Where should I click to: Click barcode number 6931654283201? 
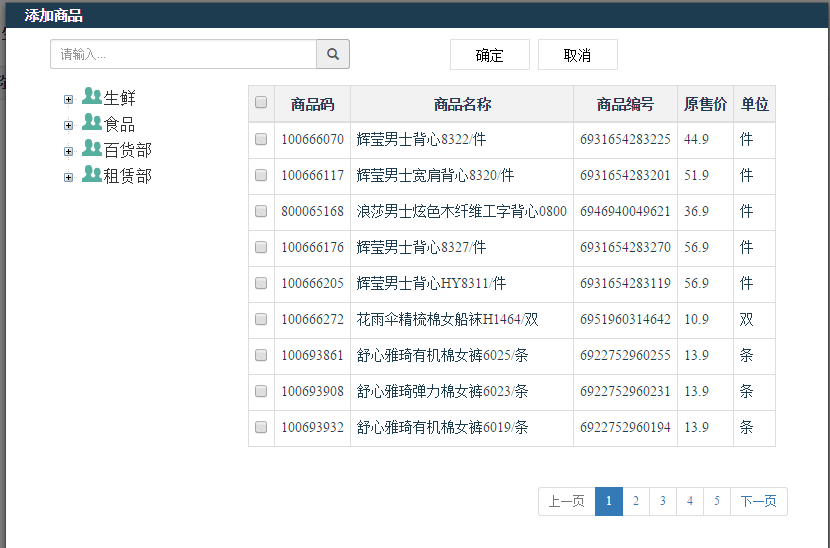click(625, 175)
